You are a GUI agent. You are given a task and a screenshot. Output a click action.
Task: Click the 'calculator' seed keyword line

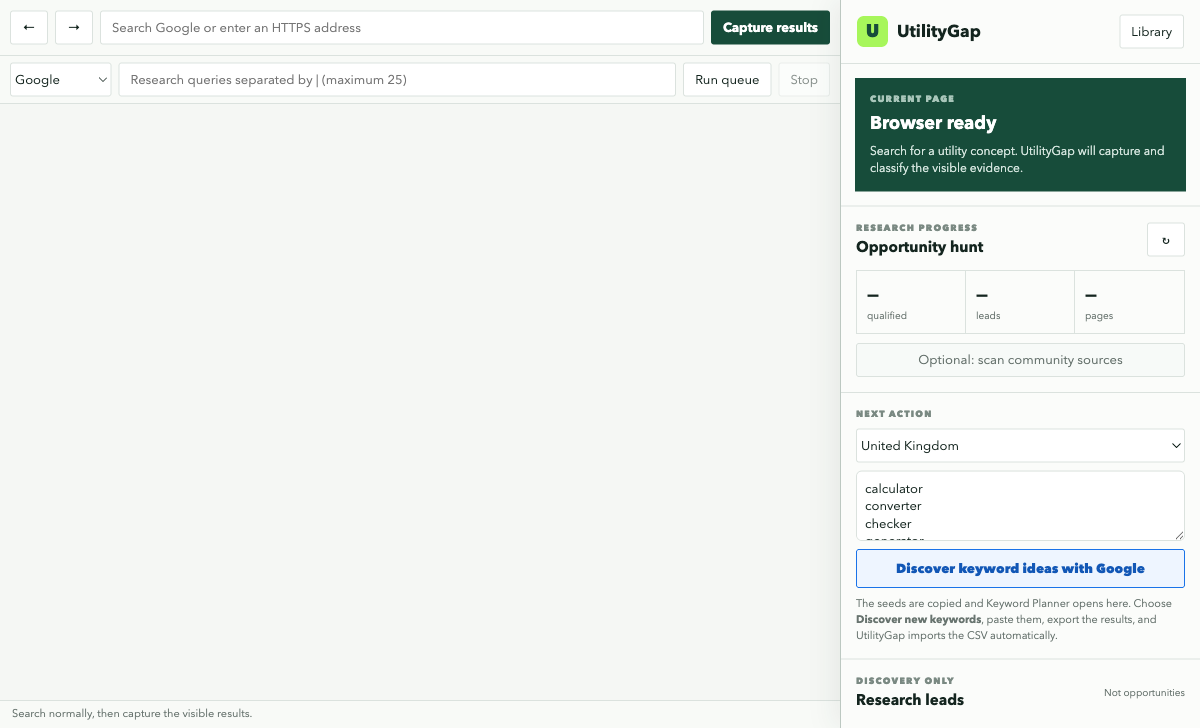coord(894,489)
